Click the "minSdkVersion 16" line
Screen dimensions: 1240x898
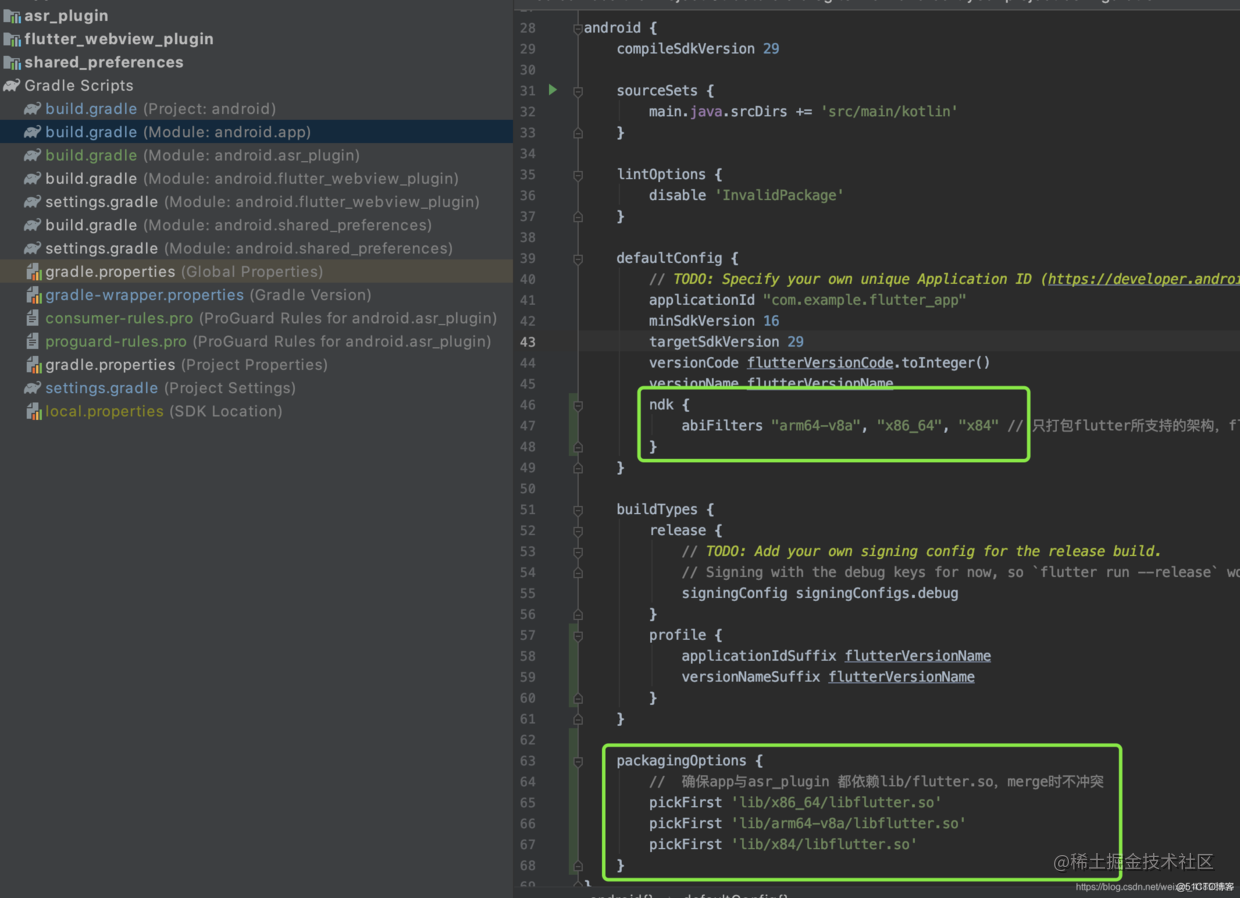(x=714, y=321)
